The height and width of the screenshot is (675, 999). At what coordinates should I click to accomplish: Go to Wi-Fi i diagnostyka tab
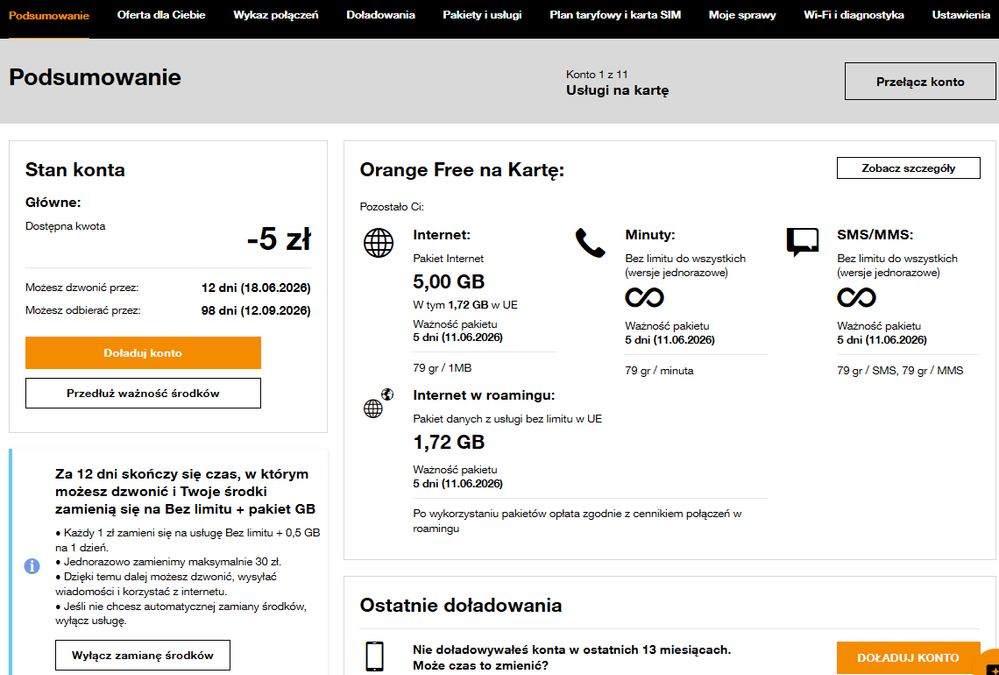(x=854, y=15)
